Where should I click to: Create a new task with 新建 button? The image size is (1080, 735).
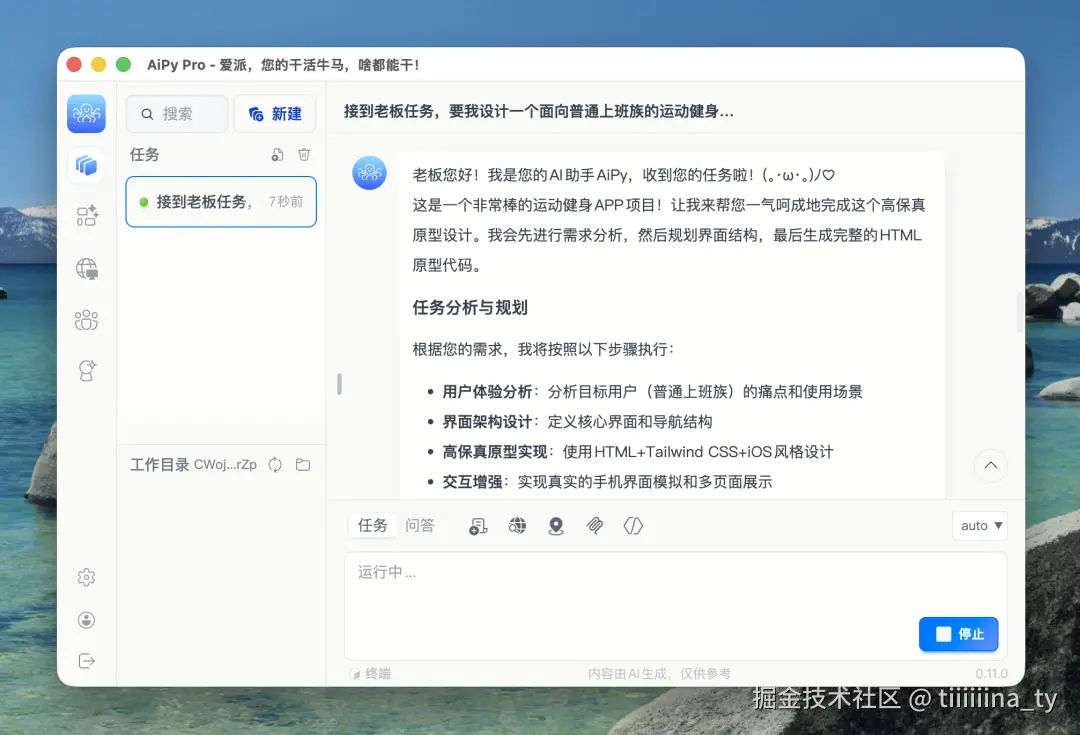pos(275,113)
